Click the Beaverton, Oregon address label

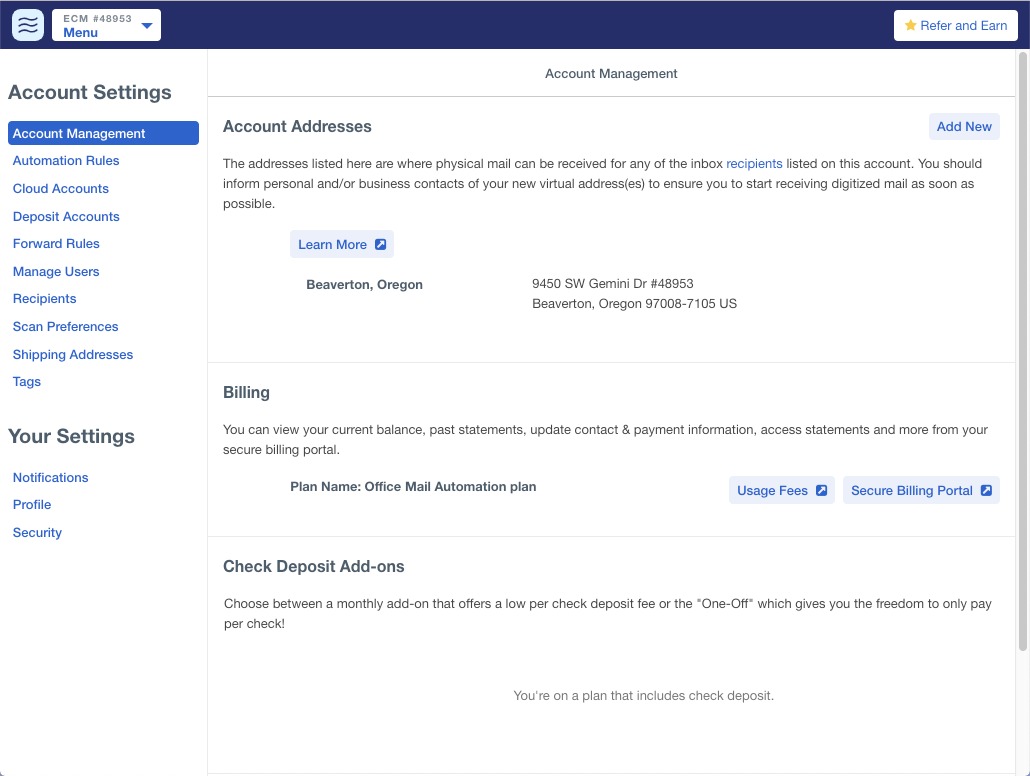coord(365,285)
